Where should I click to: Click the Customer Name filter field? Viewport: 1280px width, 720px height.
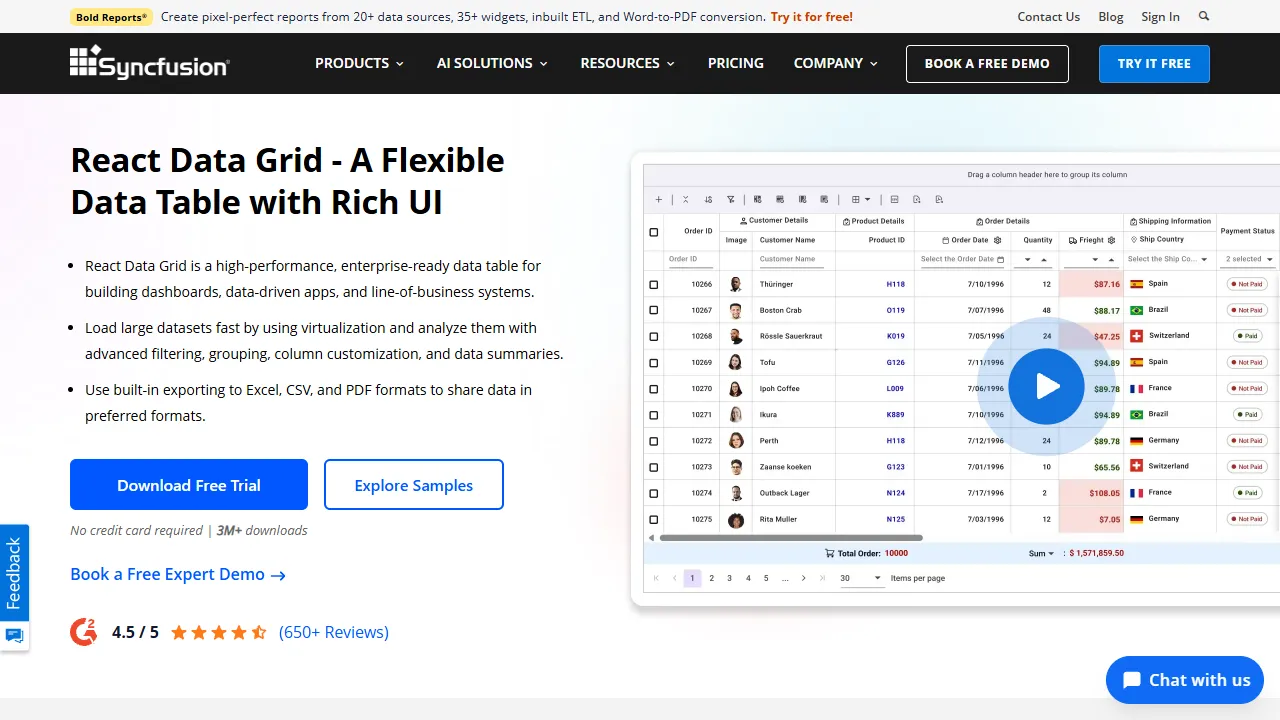pyautogui.click(x=793, y=259)
